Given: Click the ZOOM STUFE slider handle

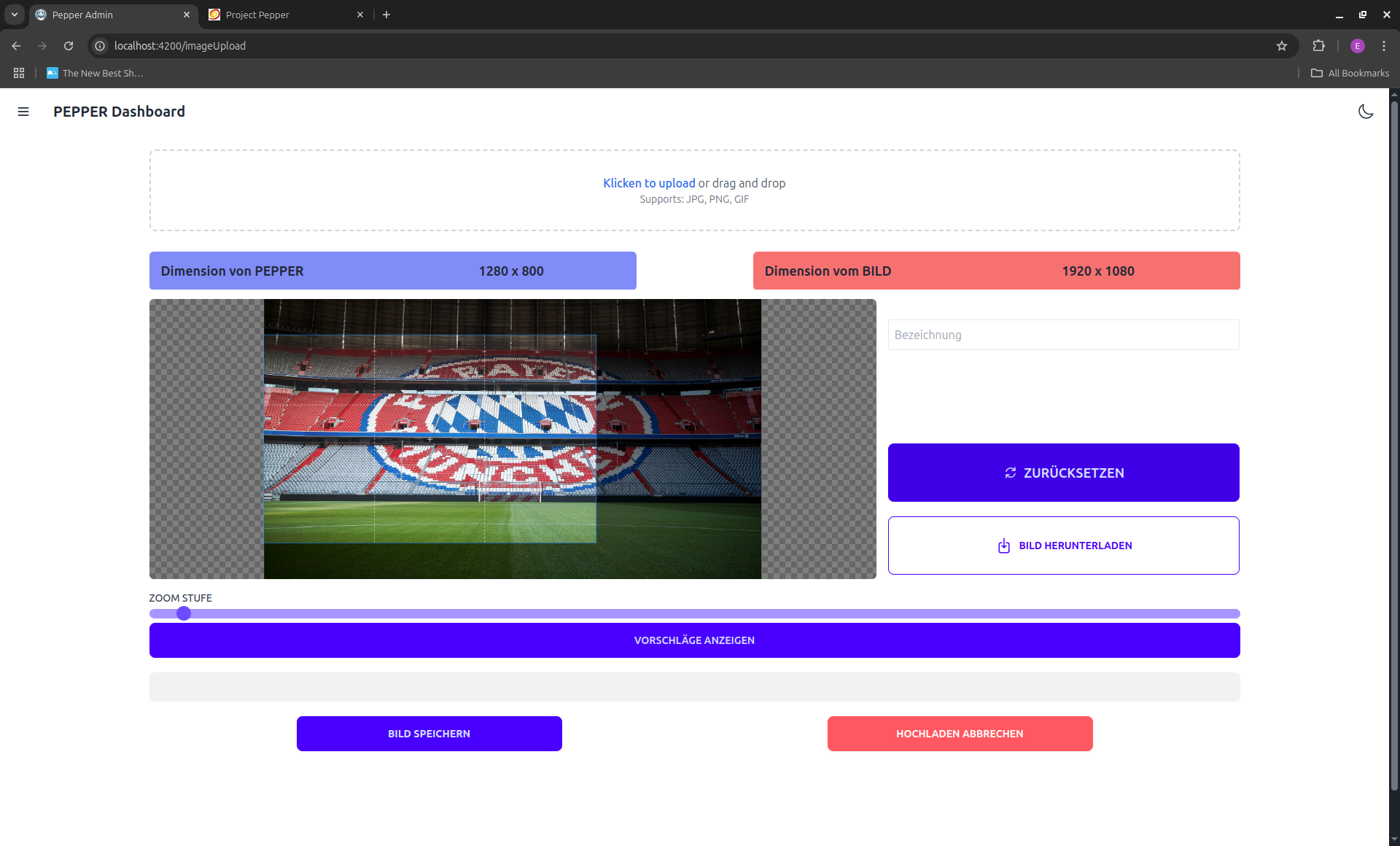Looking at the screenshot, I should pyautogui.click(x=184, y=613).
